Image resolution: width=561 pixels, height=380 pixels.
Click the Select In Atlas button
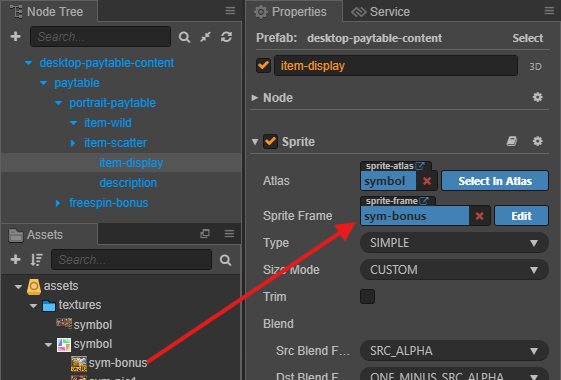495,181
